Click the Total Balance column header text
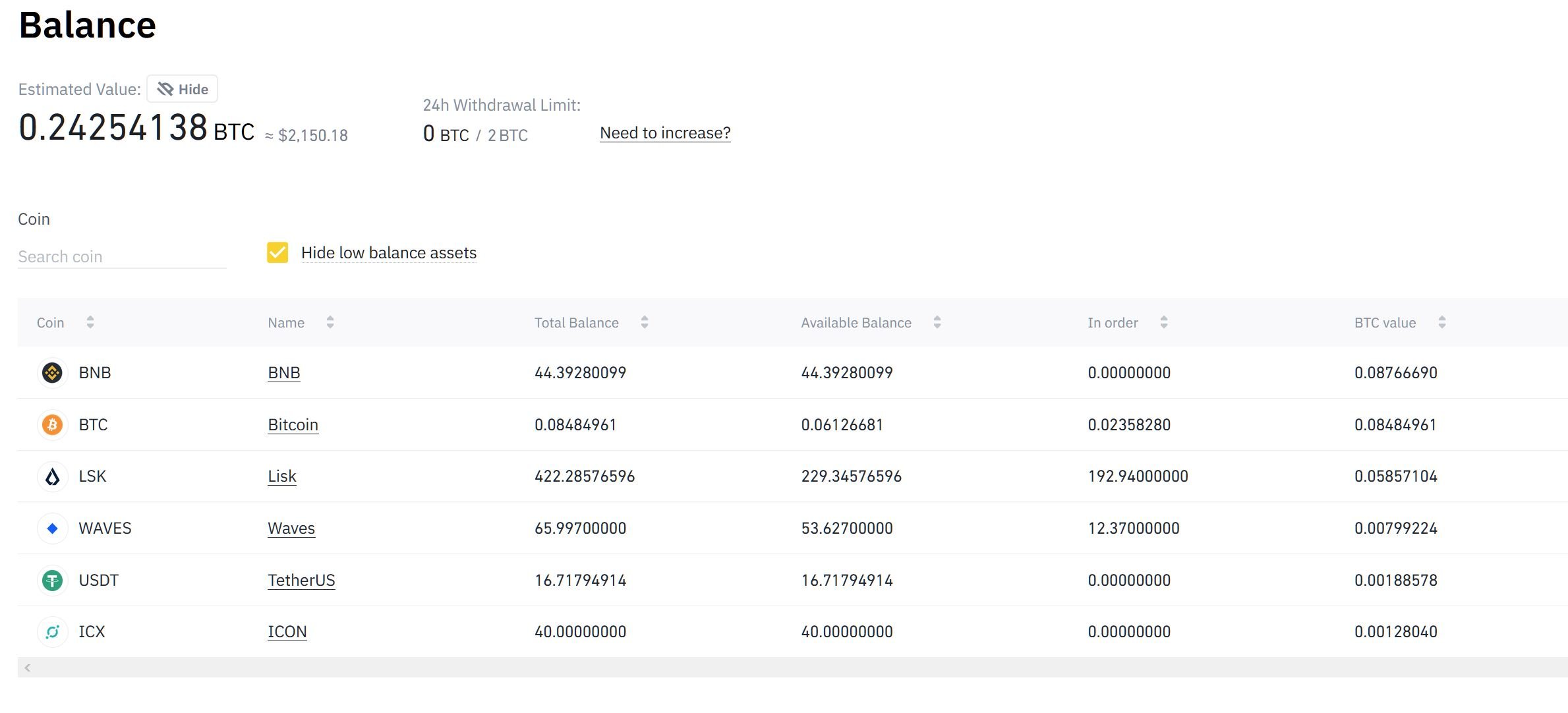Screen dimensions: 1568x713 [x=577, y=323]
